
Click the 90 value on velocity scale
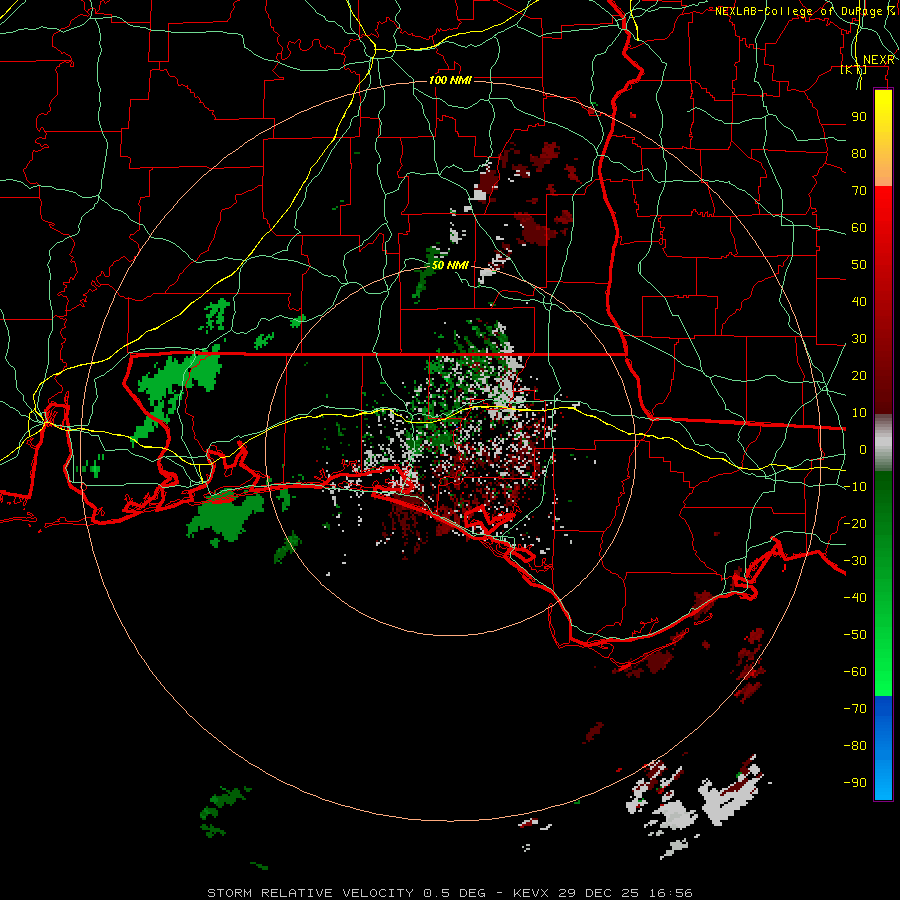click(x=859, y=117)
